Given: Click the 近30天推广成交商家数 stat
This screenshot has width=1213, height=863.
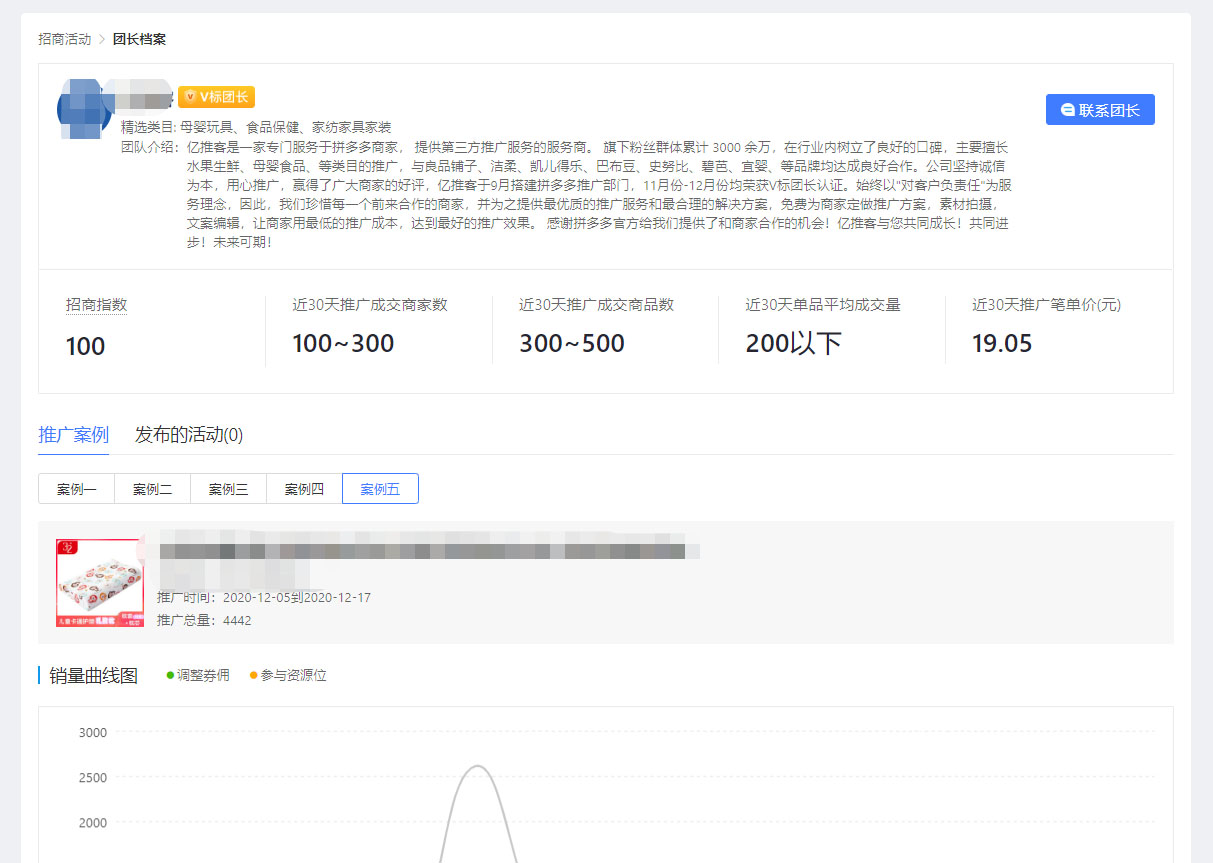Looking at the screenshot, I should tap(369, 305).
